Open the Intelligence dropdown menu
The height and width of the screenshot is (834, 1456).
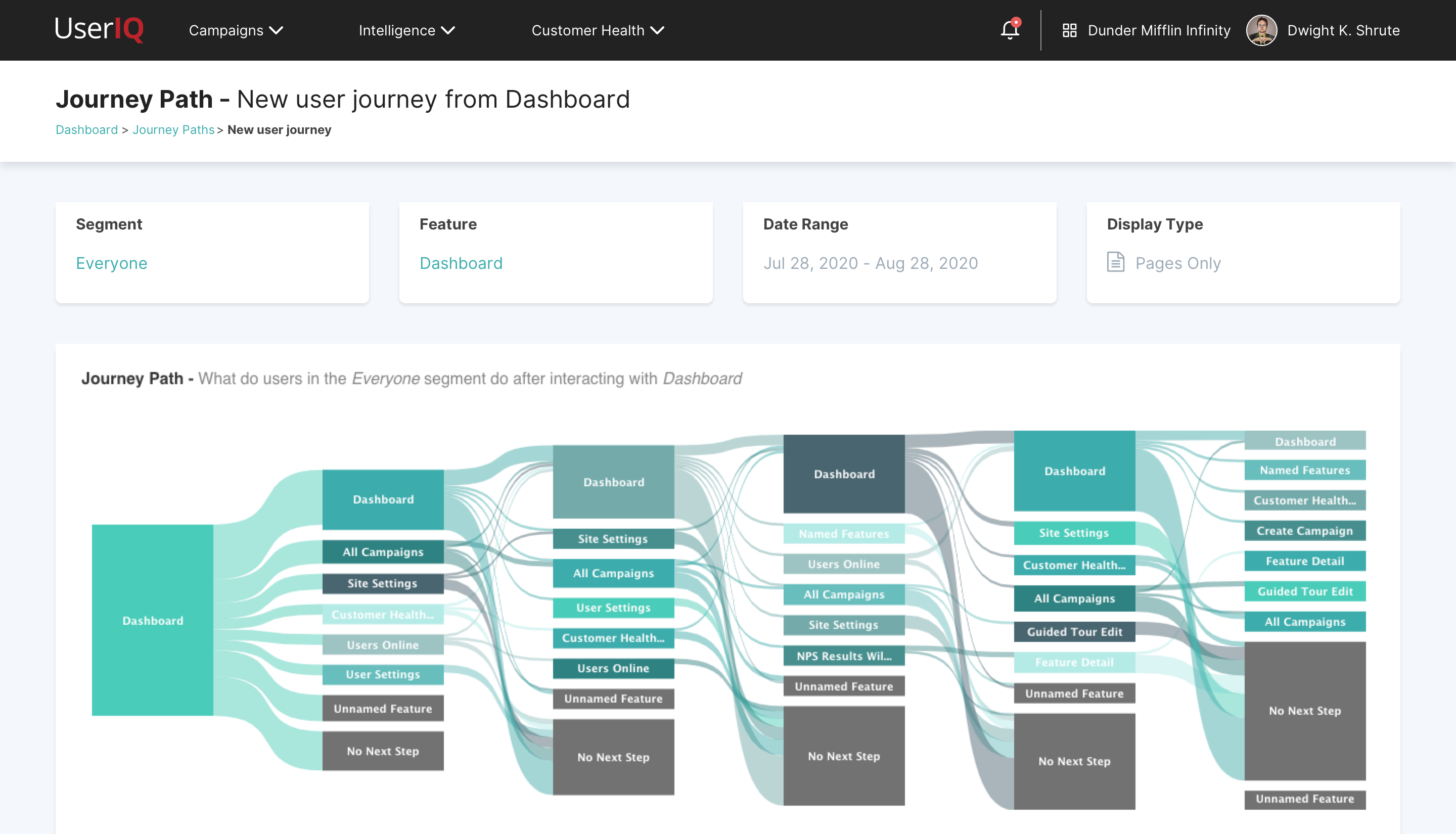406,30
